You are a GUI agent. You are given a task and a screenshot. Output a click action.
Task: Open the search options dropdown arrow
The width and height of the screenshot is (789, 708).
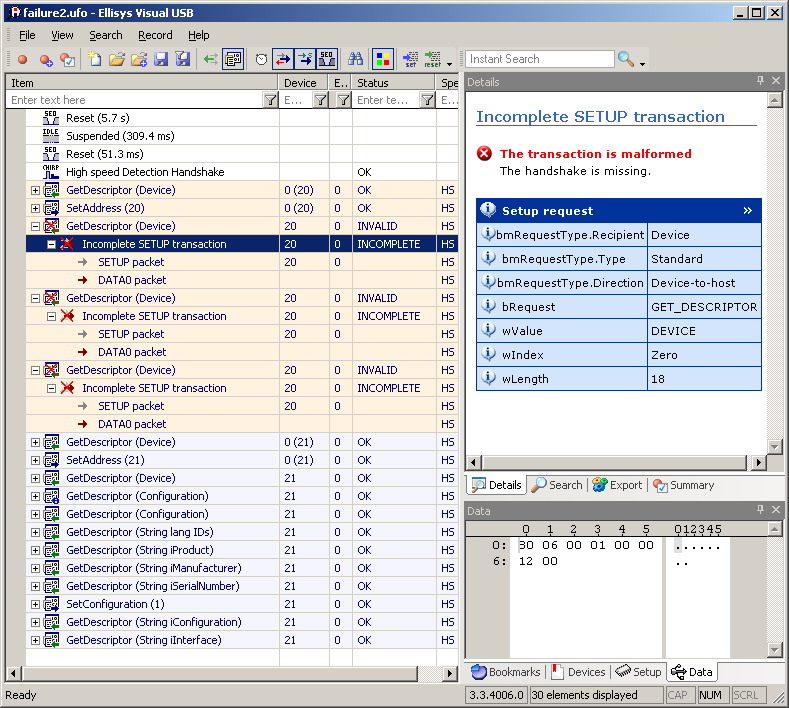pyautogui.click(x=643, y=64)
